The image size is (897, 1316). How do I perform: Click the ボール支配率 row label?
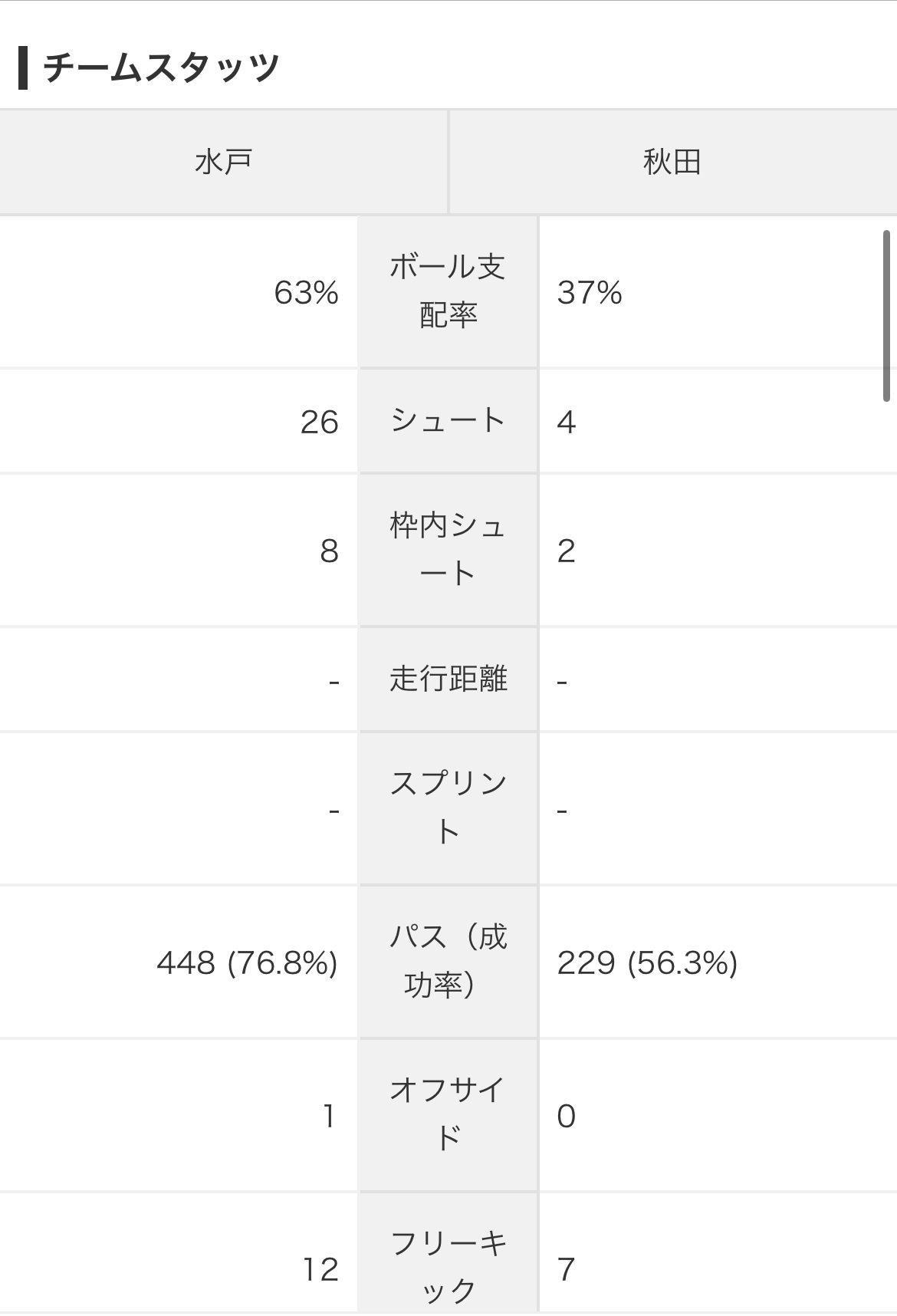click(449, 291)
